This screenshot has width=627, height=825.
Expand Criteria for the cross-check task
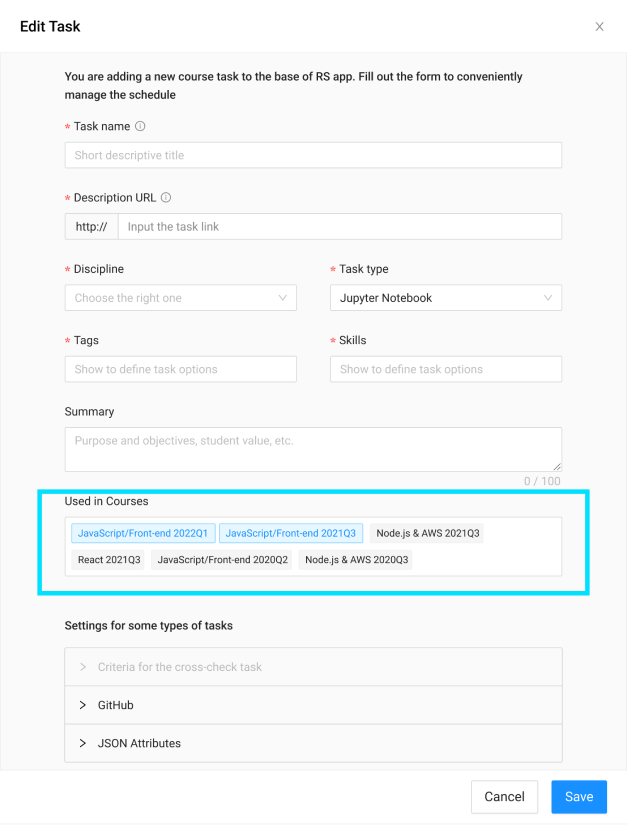[x=313, y=667]
